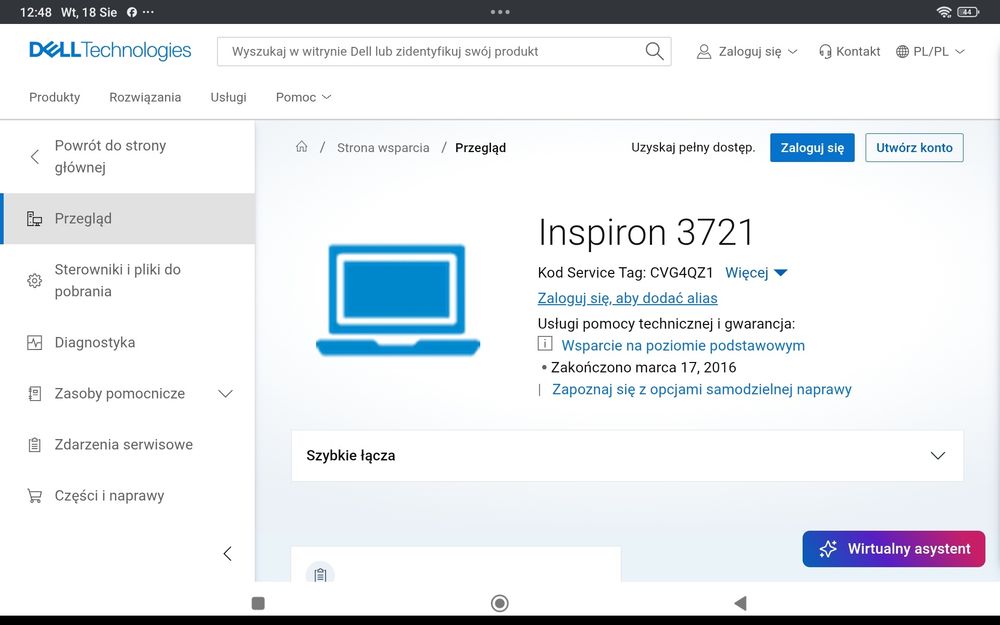Expand Zasoby pomocnicze chevron
This screenshot has height=625, width=1000.
point(225,393)
